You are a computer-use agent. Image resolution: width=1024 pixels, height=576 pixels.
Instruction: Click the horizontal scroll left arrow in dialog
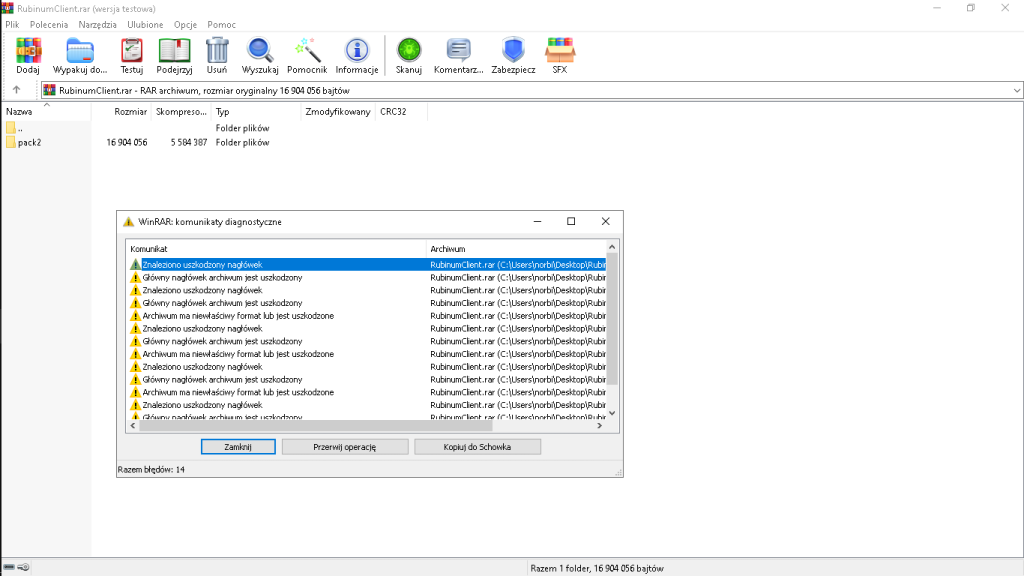(133, 426)
